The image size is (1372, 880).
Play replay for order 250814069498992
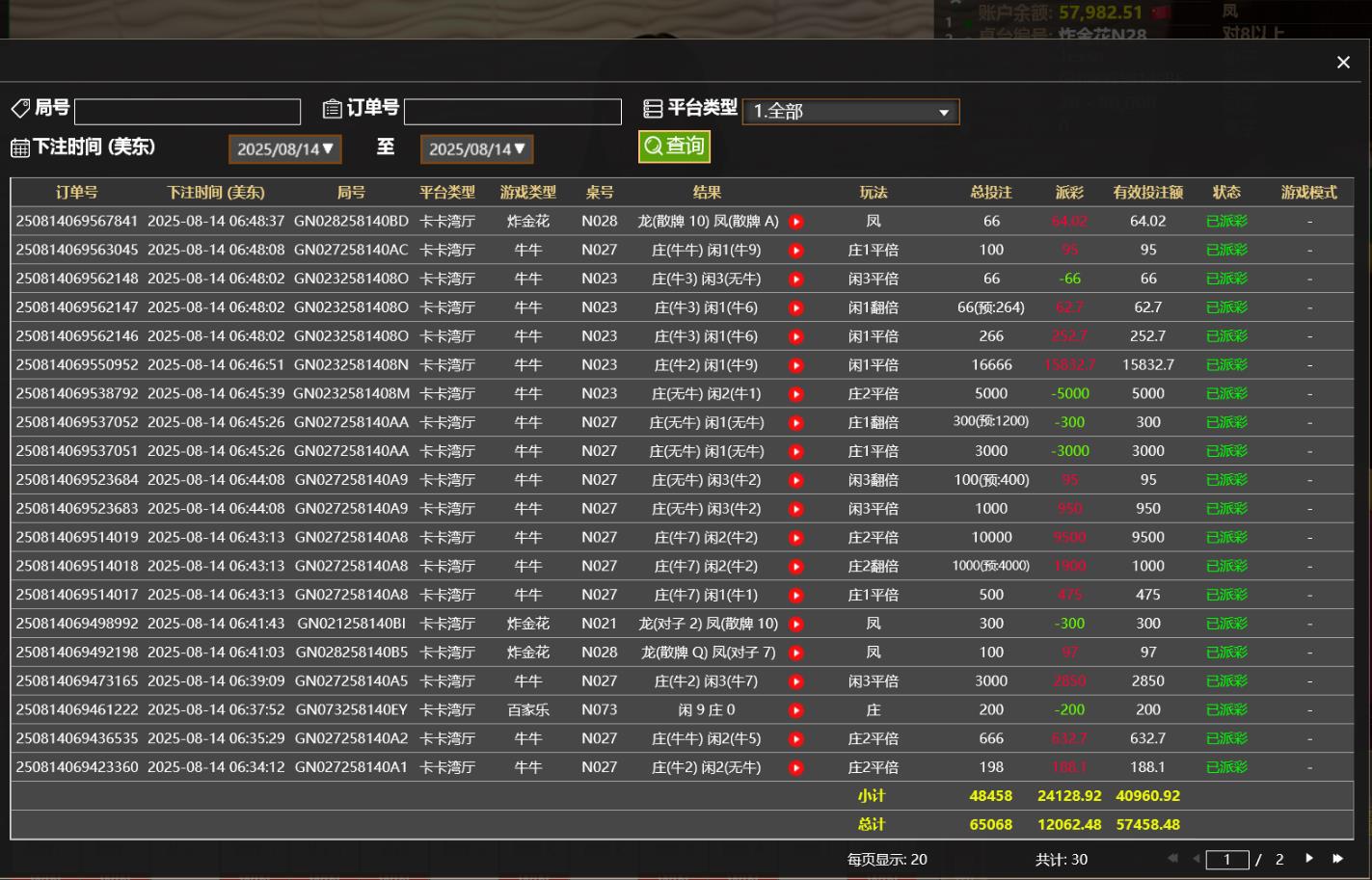point(796,624)
